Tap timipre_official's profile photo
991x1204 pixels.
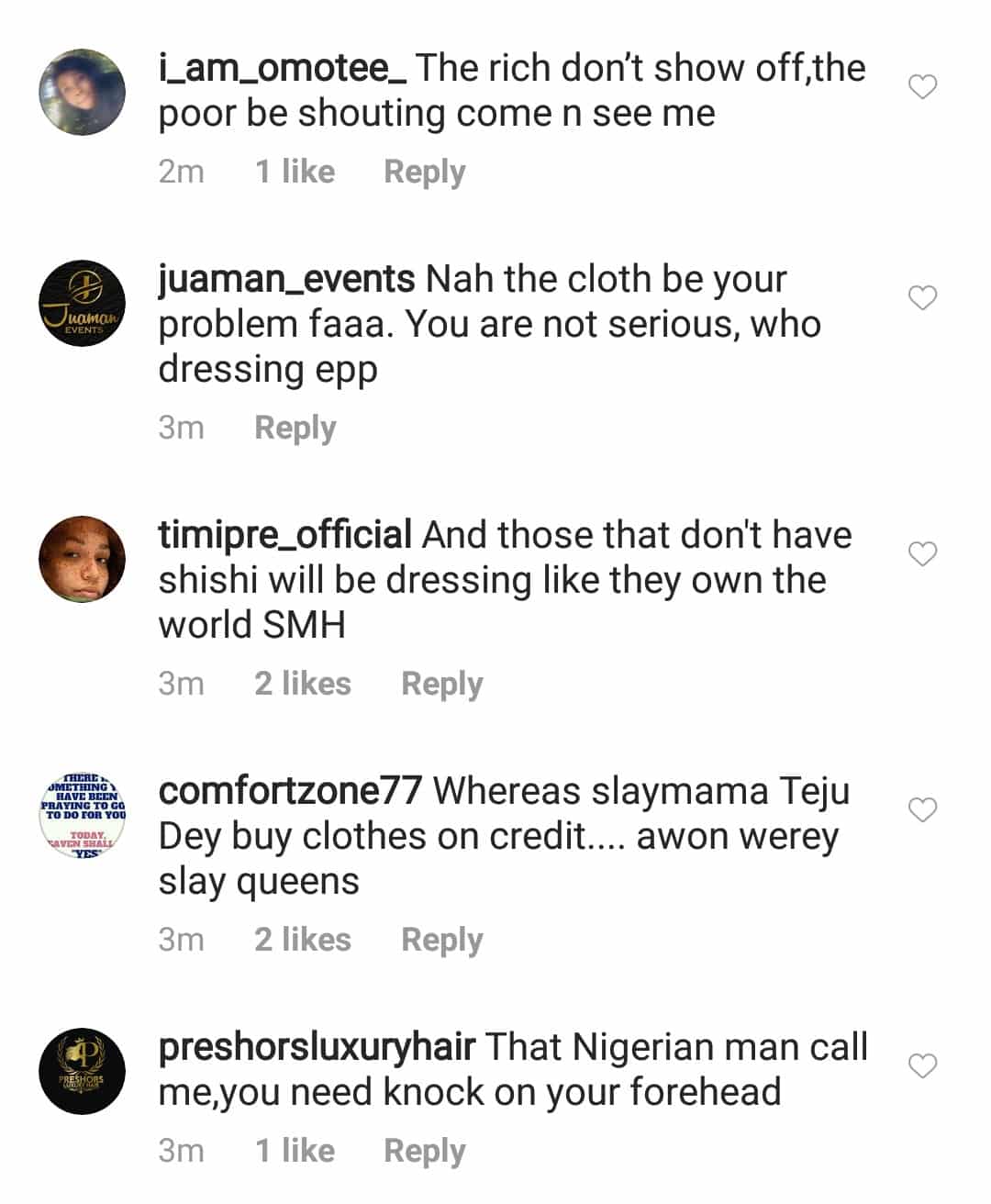[x=83, y=559]
